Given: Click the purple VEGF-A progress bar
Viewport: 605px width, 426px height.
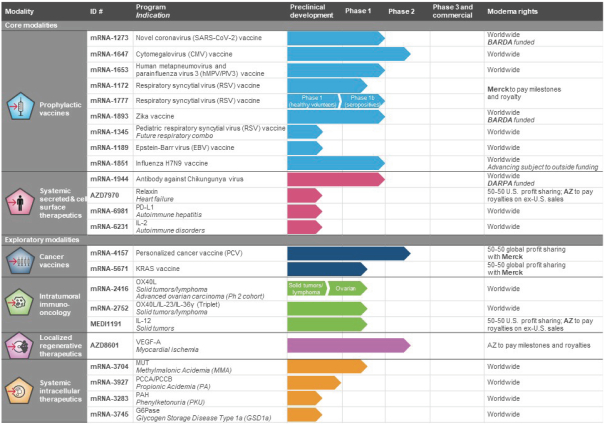Looking at the screenshot, I should [347, 345].
